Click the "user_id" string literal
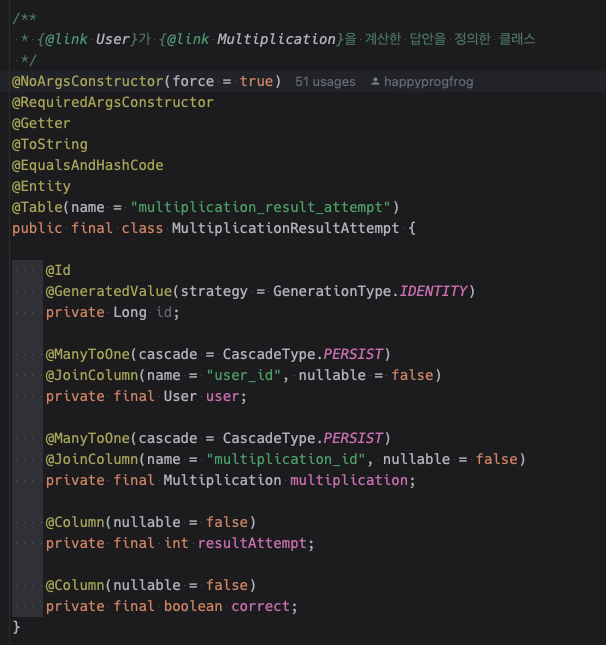Viewport: 606px width, 645px height. (x=244, y=375)
